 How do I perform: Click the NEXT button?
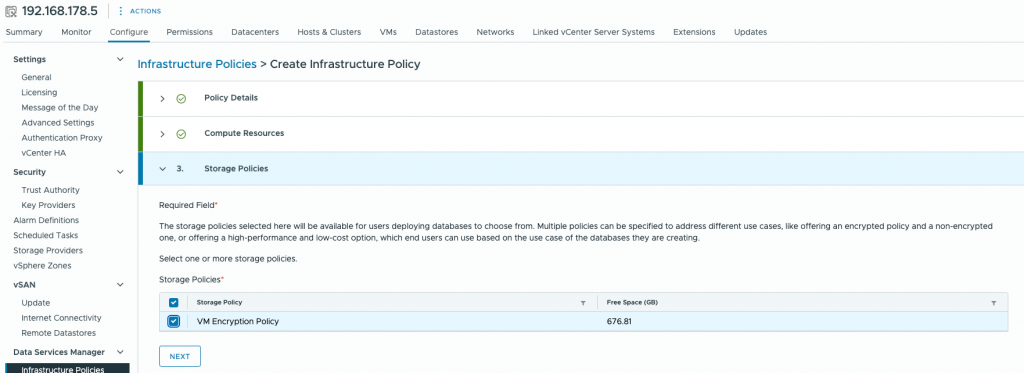point(180,357)
